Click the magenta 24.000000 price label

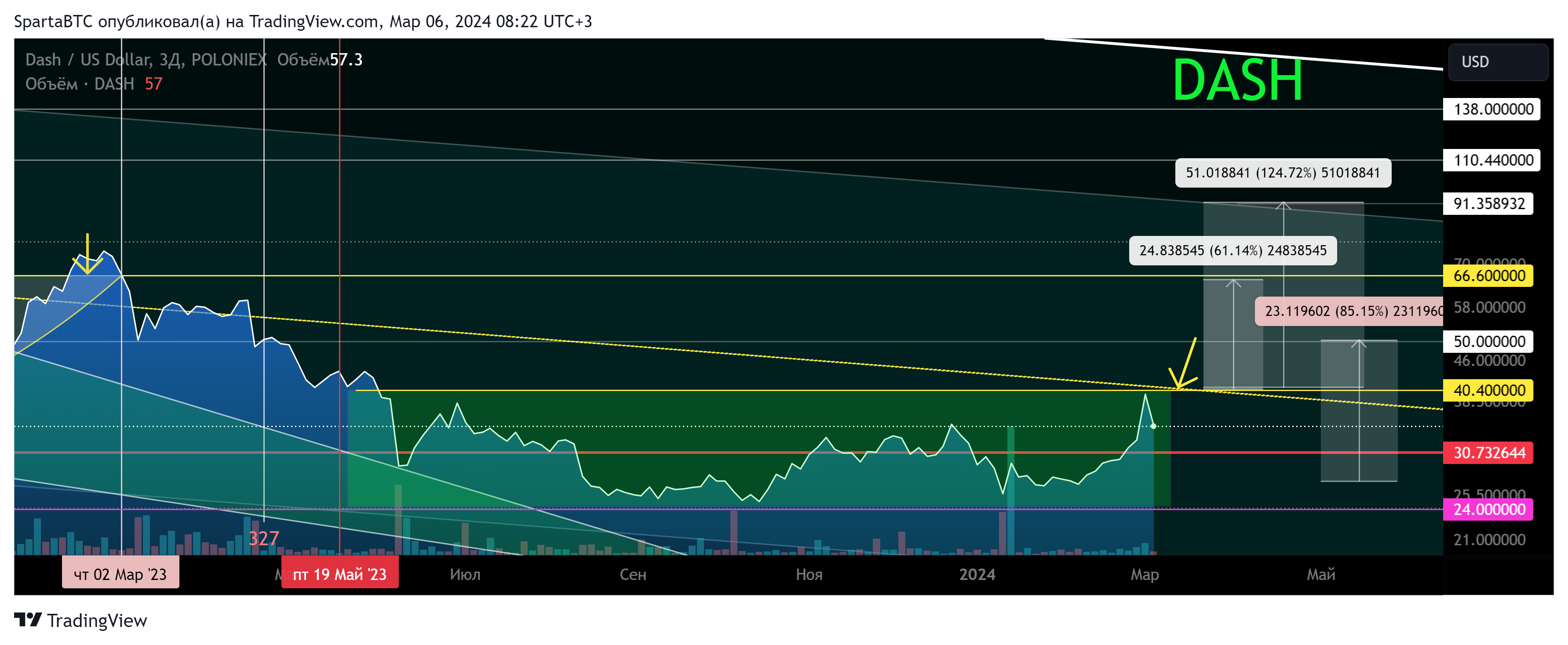click(x=1488, y=509)
